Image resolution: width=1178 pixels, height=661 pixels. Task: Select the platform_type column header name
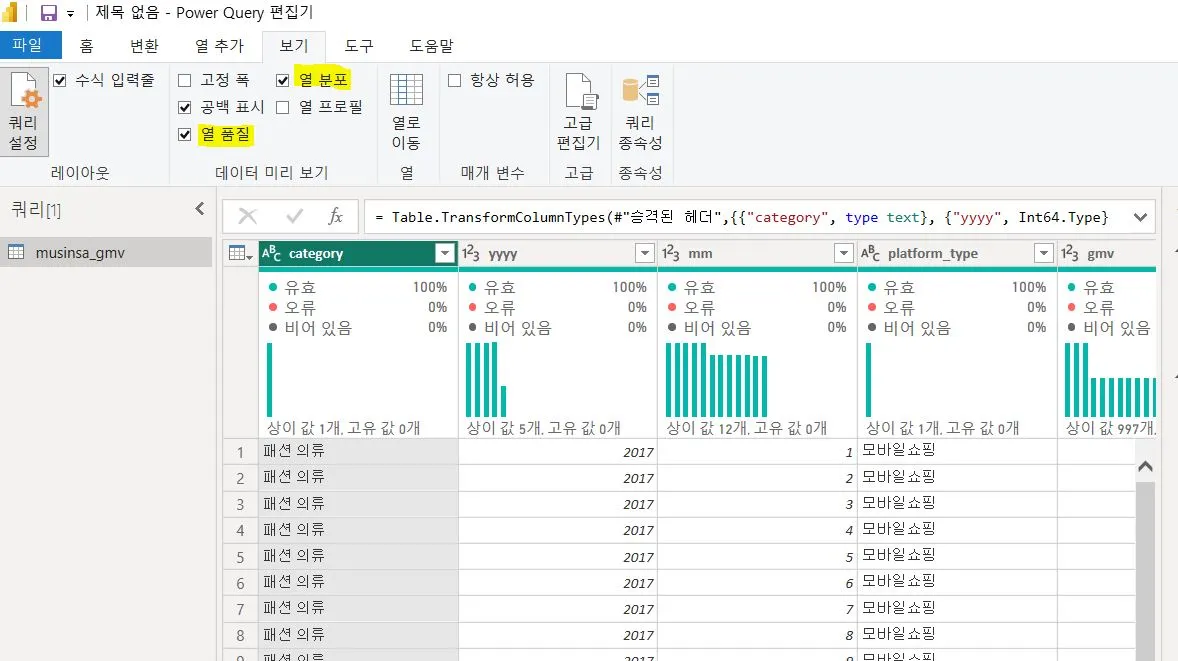[x=933, y=254]
